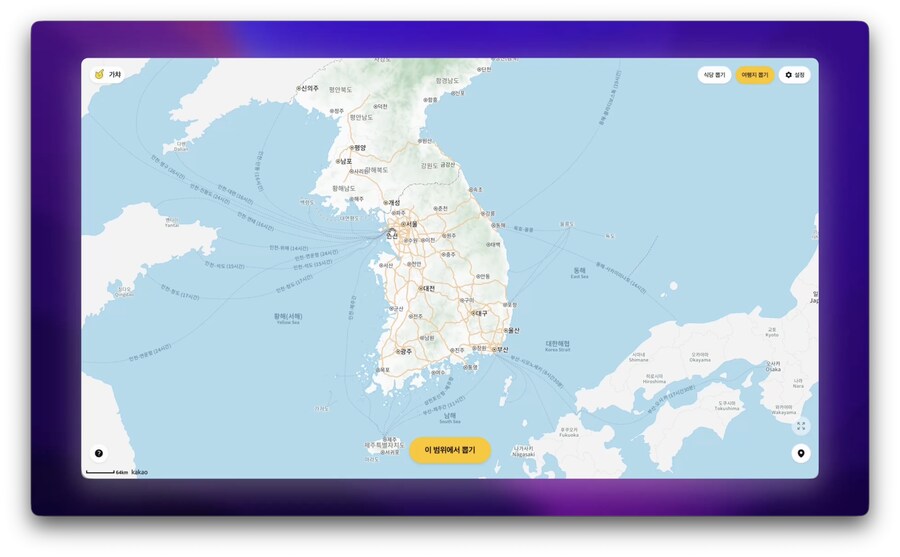Click the 서울 city label

pos(411,224)
